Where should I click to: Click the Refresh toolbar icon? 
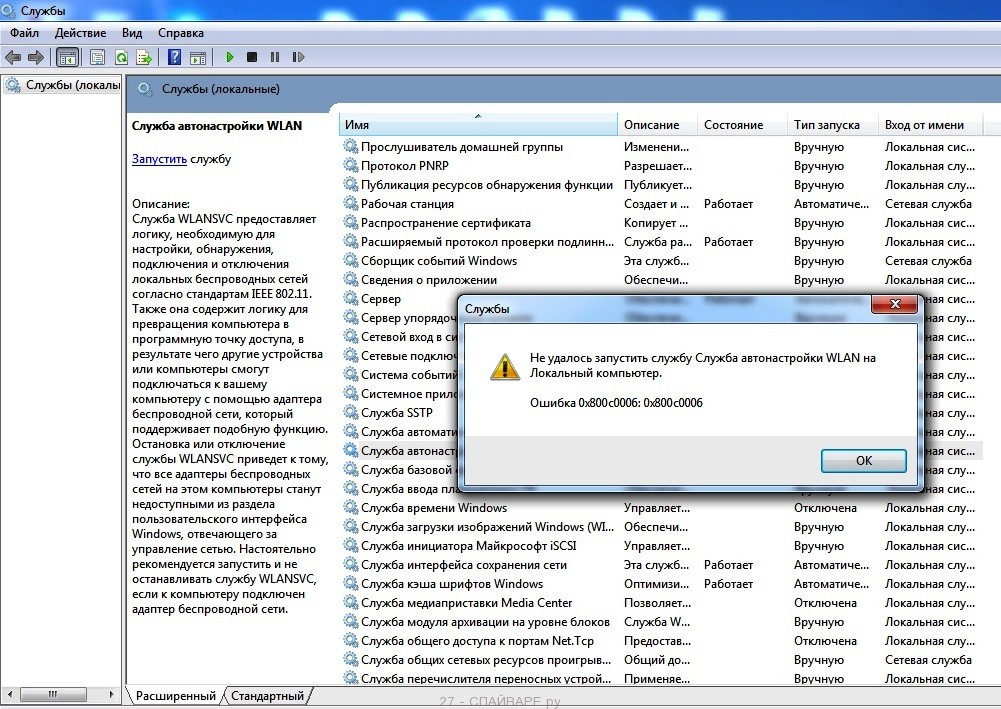(x=121, y=57)
